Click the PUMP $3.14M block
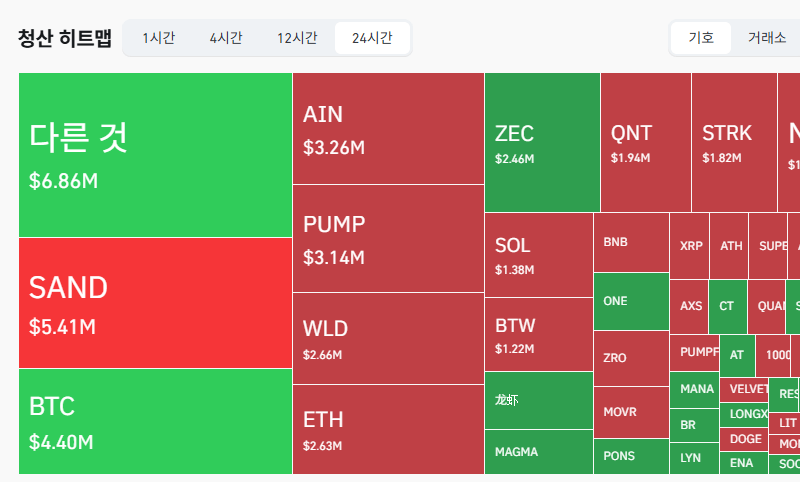The height and width of the screenshot is (482, 800). coord(388,239)
